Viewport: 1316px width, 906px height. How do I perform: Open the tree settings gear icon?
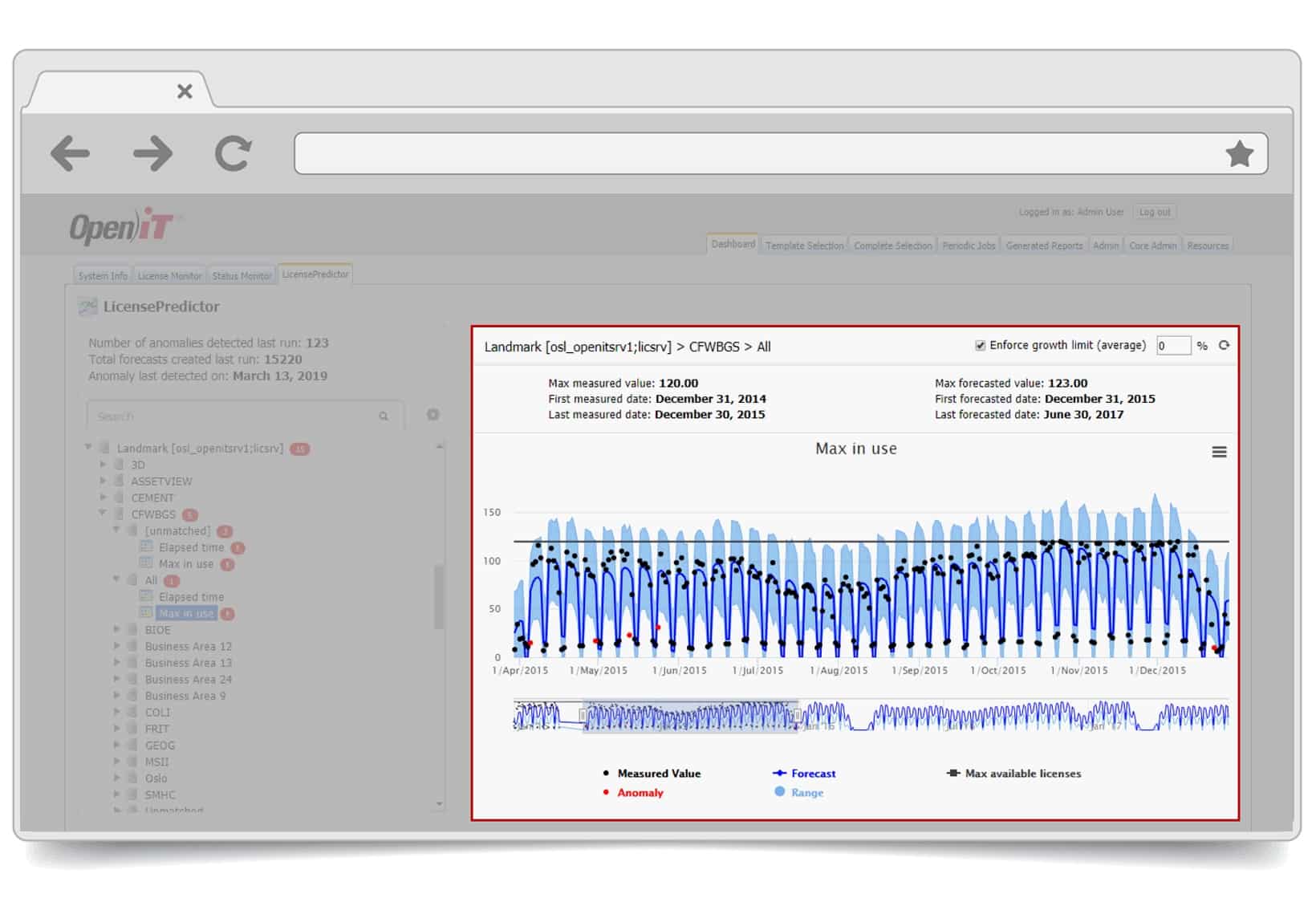click(x=433, y=415)
